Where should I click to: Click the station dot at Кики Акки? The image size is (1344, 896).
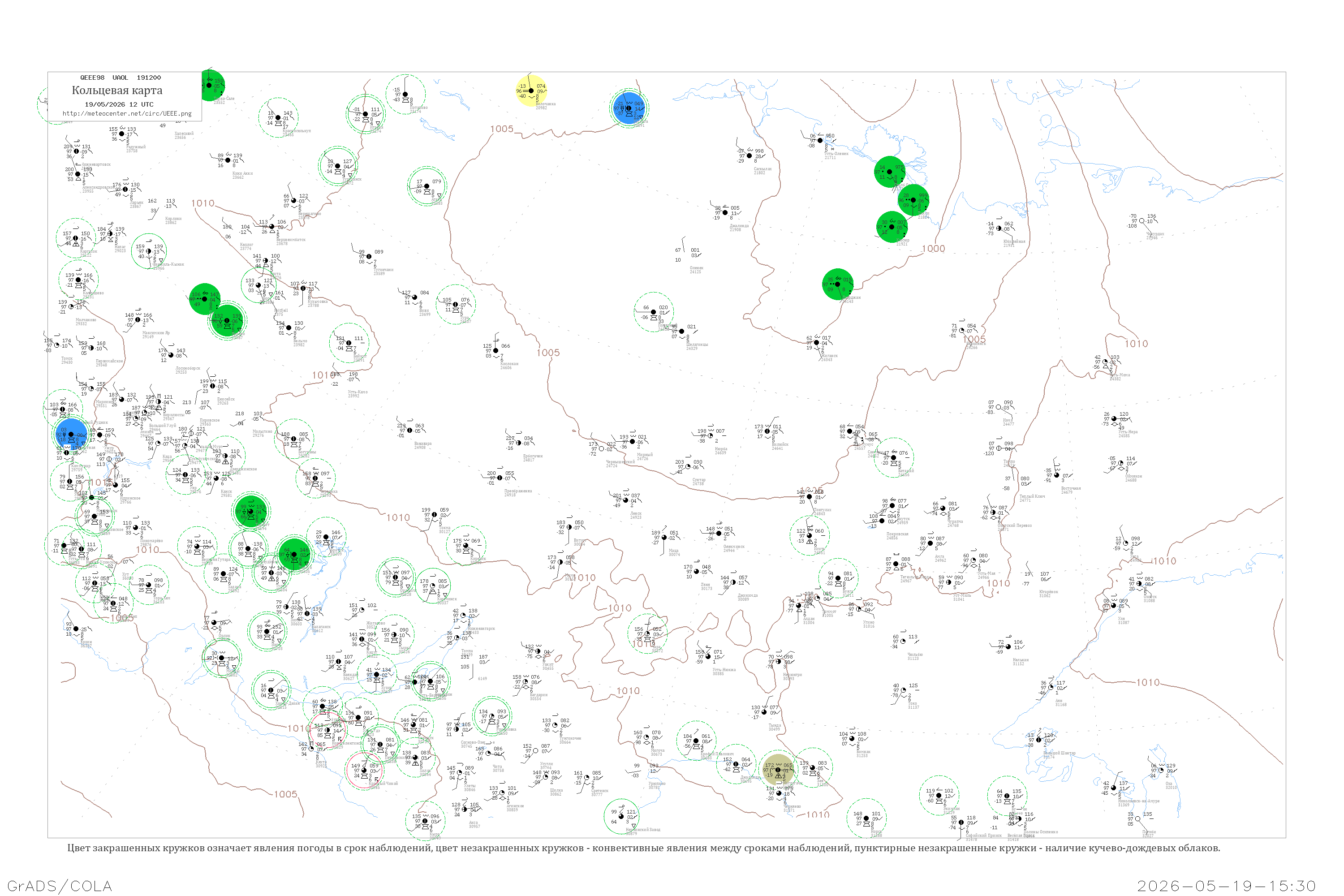coord(228,160)
